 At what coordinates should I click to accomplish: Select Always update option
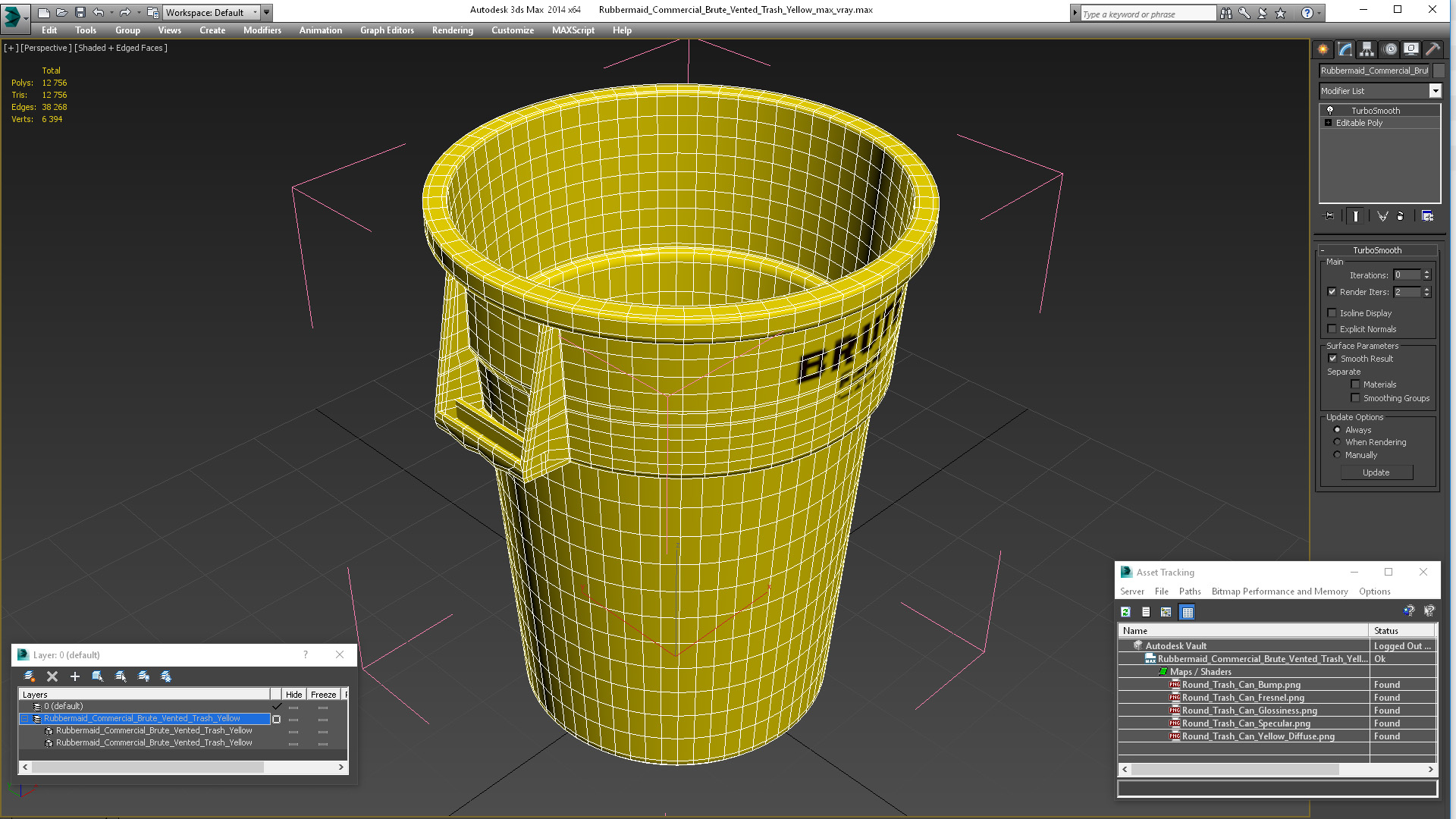click(x=1337, y=430)
